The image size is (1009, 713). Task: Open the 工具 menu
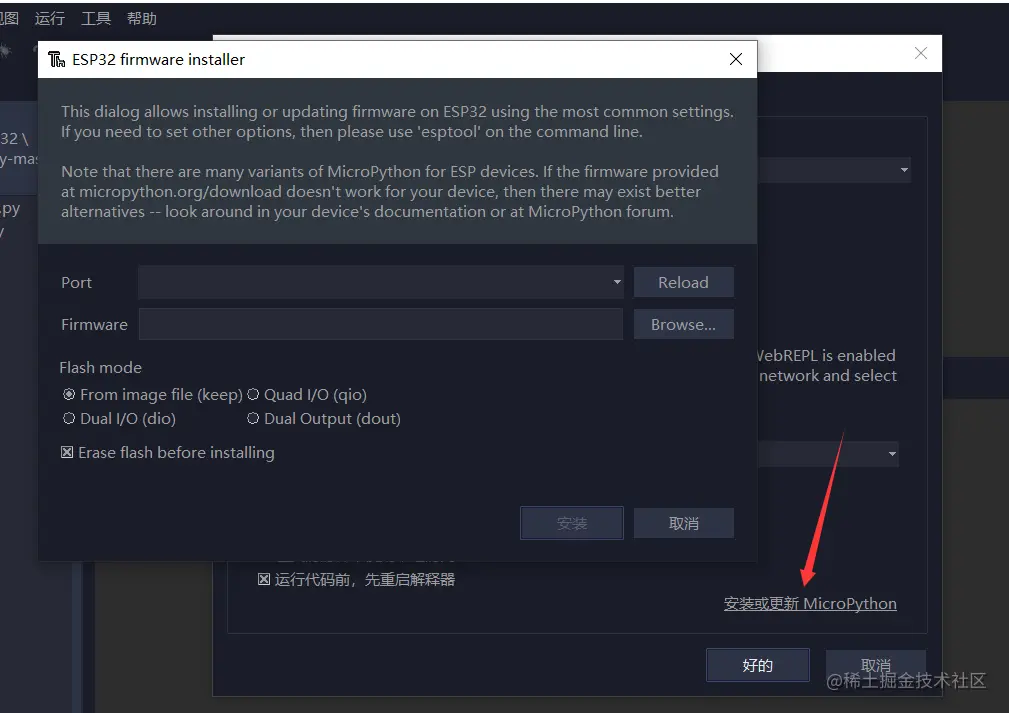pyautogui.click(x=96, y=19)
